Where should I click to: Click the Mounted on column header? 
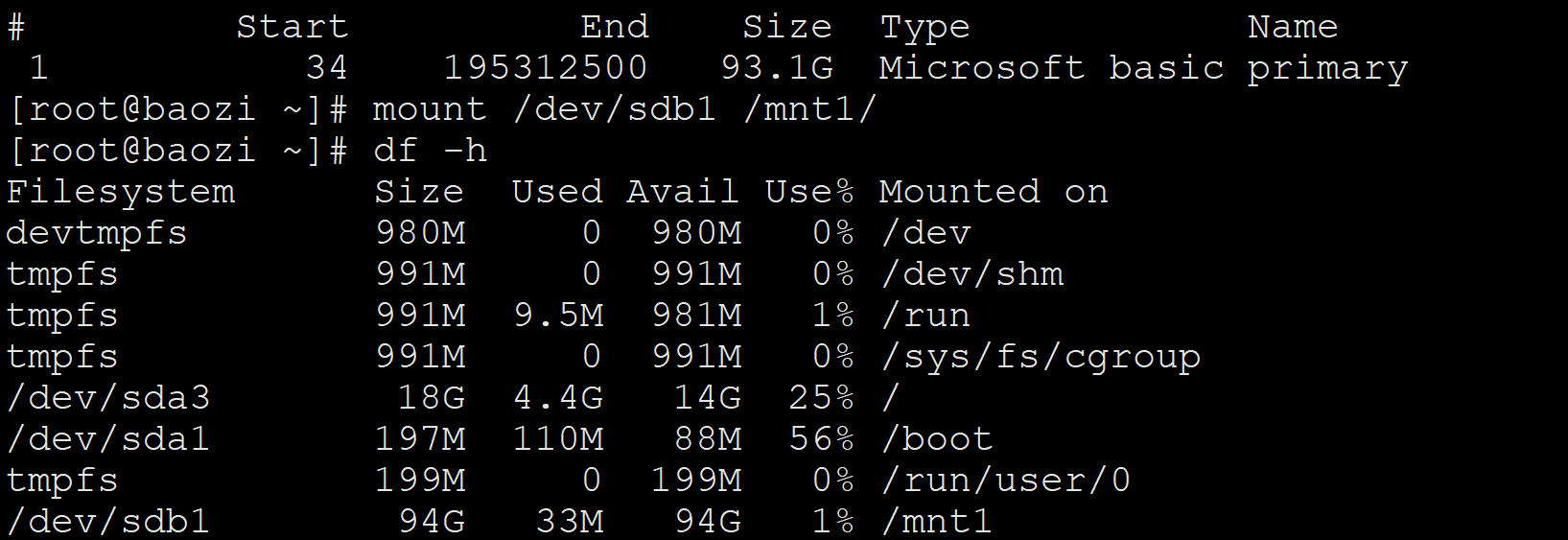point(993,192)
